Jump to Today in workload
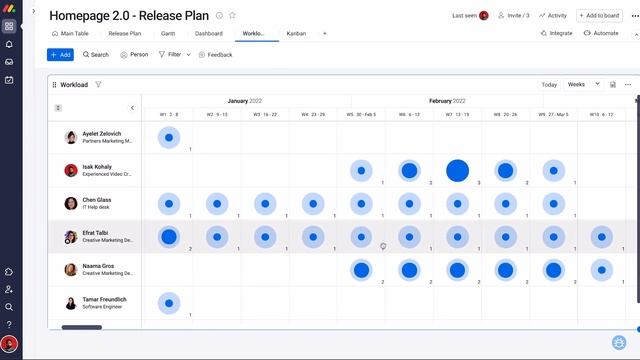The width and height of the screenshot is (640, 360). tap(549, 84)
